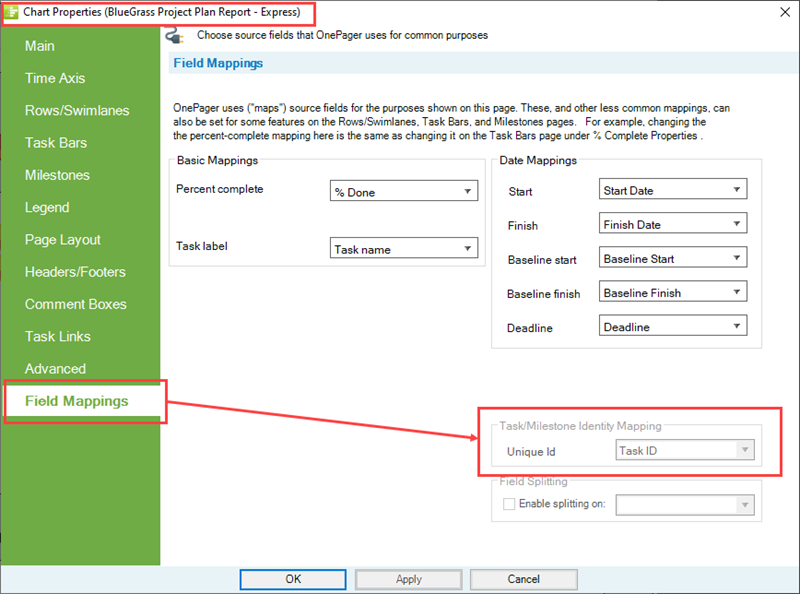Click the Field Mappings section heading
The image size is (800, 594).
coord(218,63)
